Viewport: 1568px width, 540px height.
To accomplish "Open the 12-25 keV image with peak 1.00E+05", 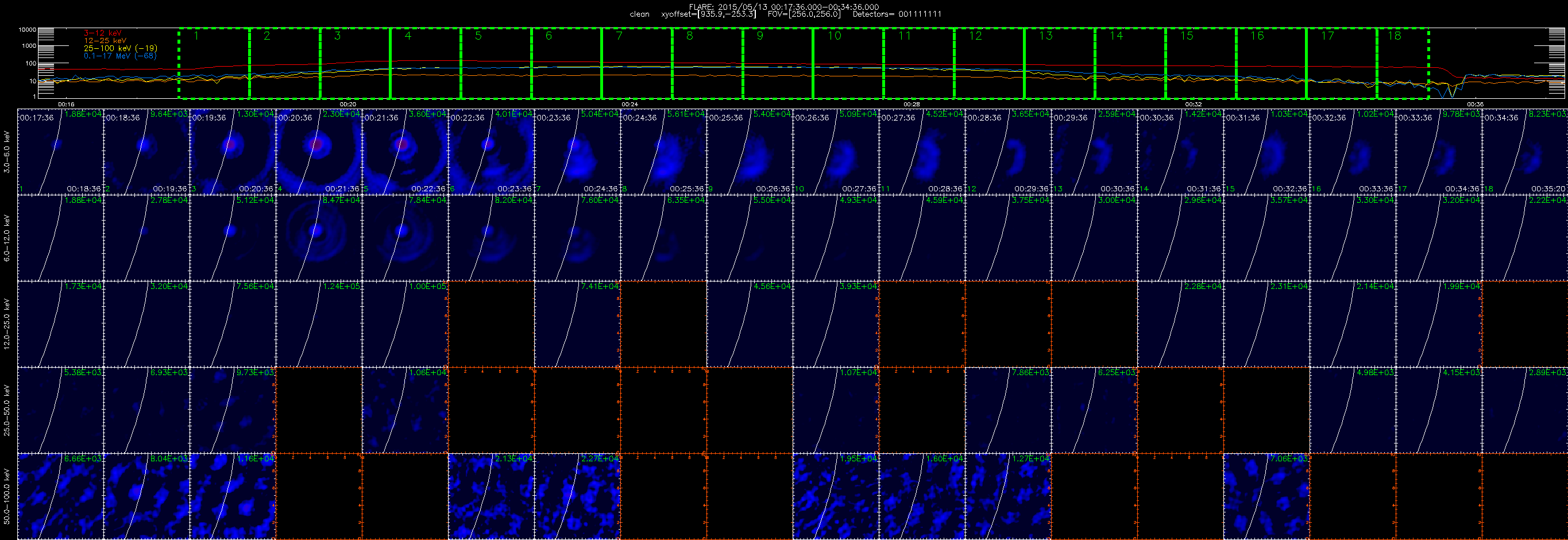I will point(405,324).
